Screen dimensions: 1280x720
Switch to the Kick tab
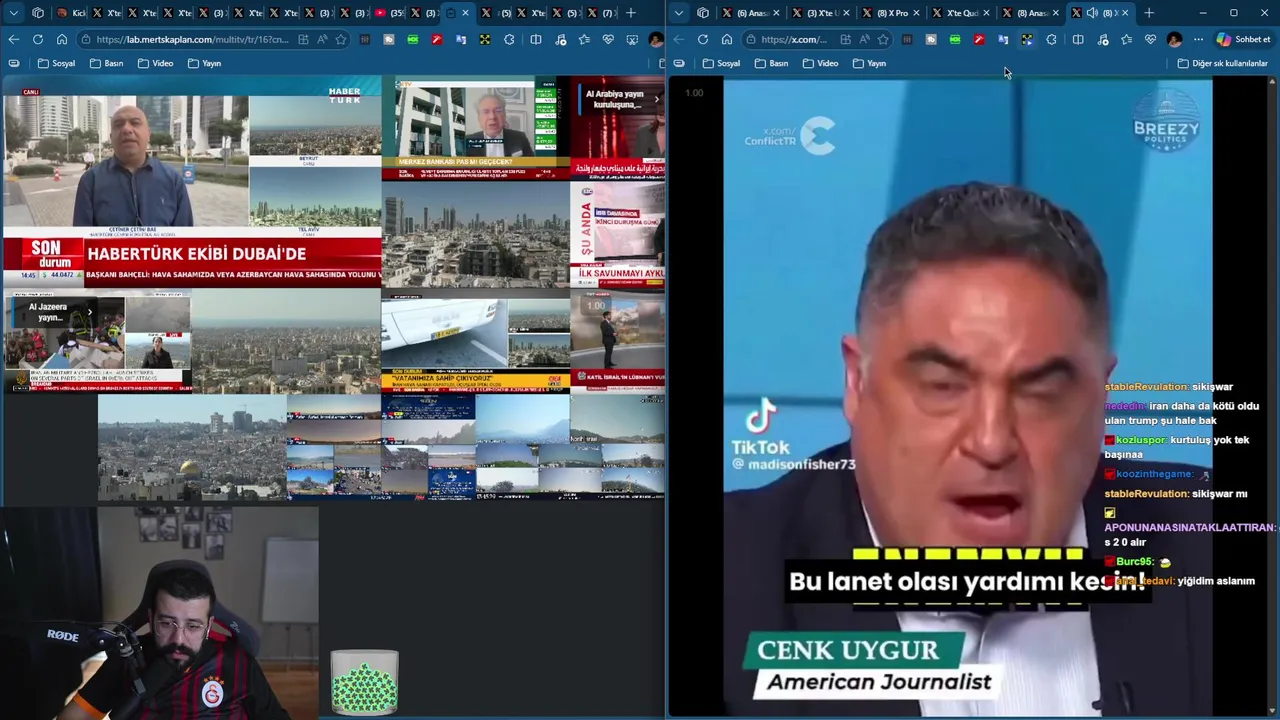coord(73,13)
